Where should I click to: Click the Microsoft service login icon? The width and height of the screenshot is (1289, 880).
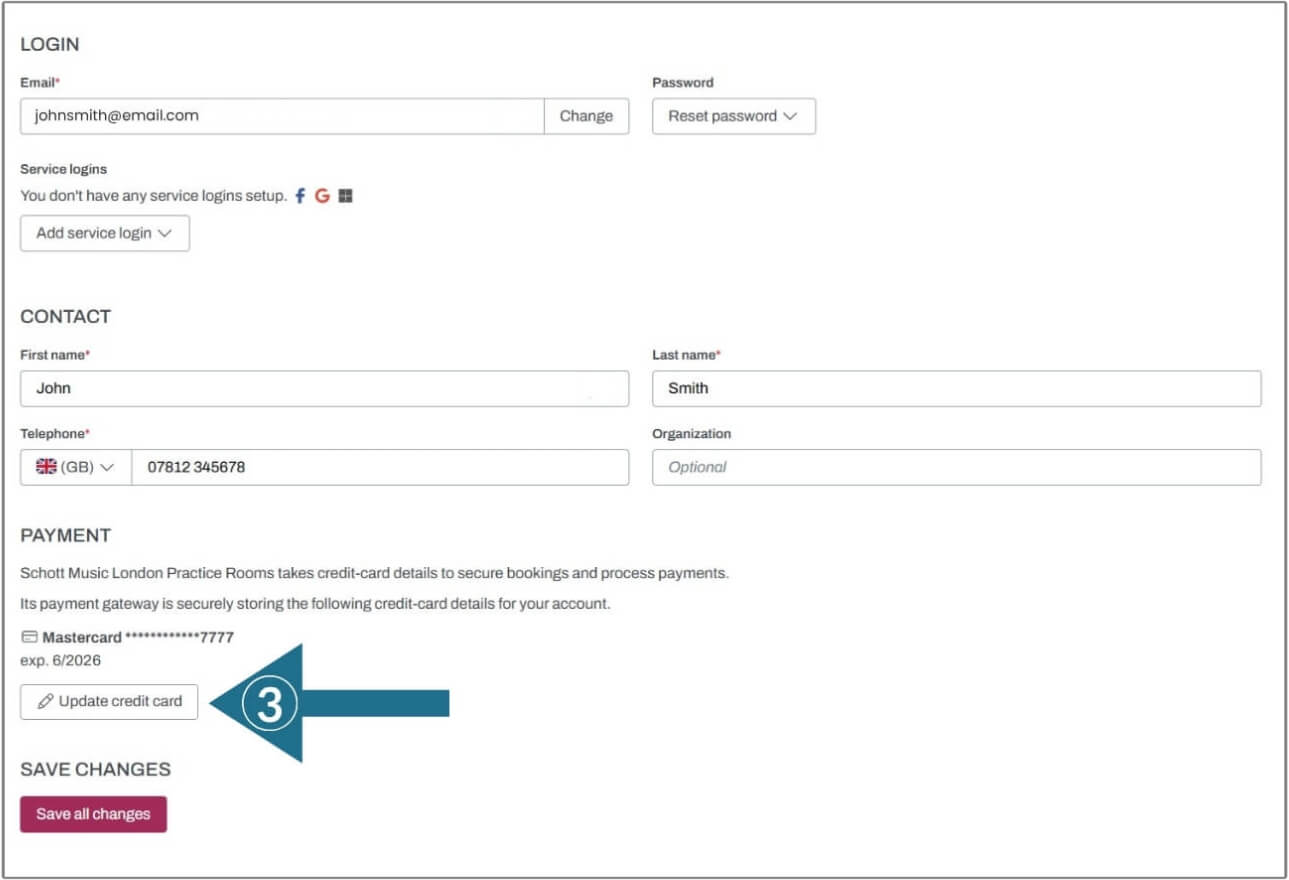point(345,196)
